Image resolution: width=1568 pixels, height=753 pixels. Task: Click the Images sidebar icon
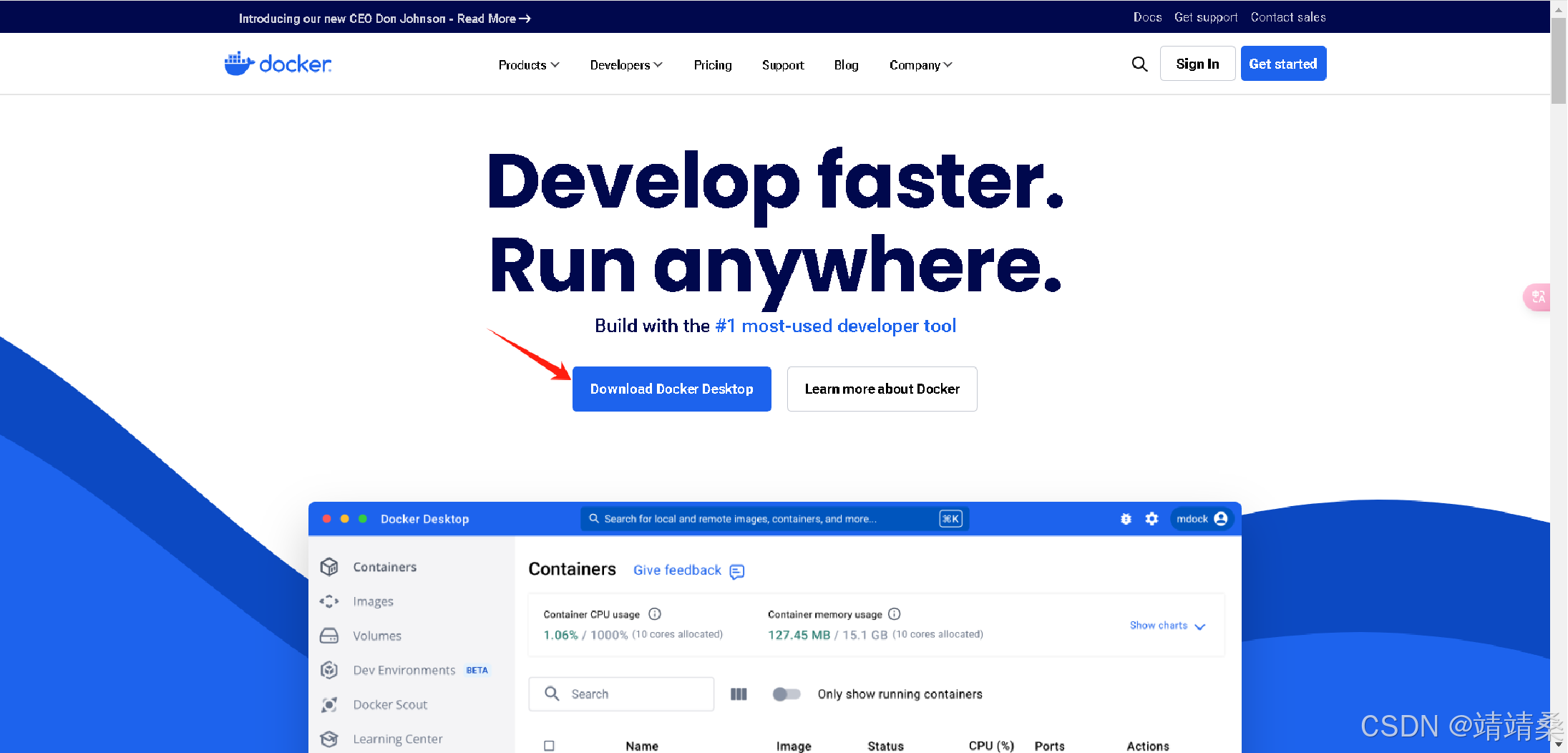pyautogui.click(x=329, y=601)
